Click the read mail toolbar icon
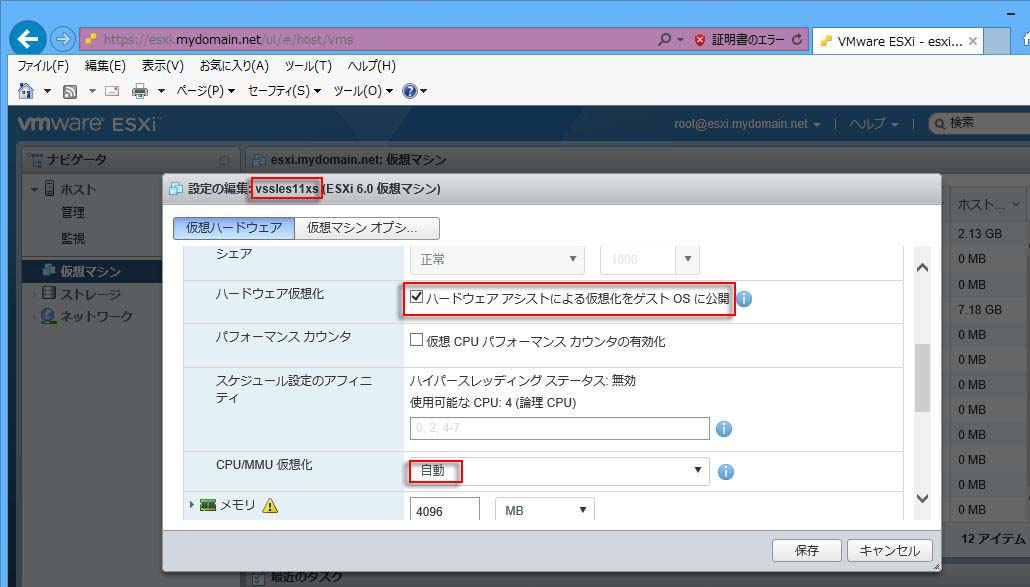 [x=112, y=91]
